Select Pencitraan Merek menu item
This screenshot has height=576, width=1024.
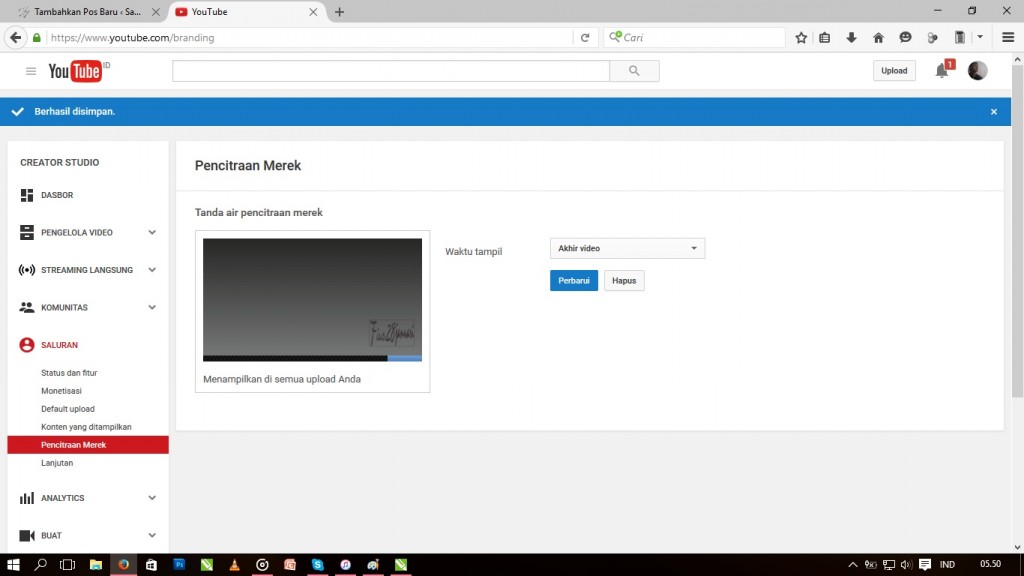pos(88,445)
